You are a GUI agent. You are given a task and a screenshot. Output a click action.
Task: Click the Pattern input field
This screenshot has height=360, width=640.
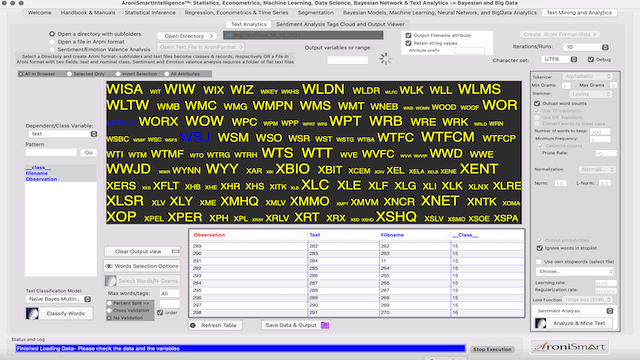[51, 153]
